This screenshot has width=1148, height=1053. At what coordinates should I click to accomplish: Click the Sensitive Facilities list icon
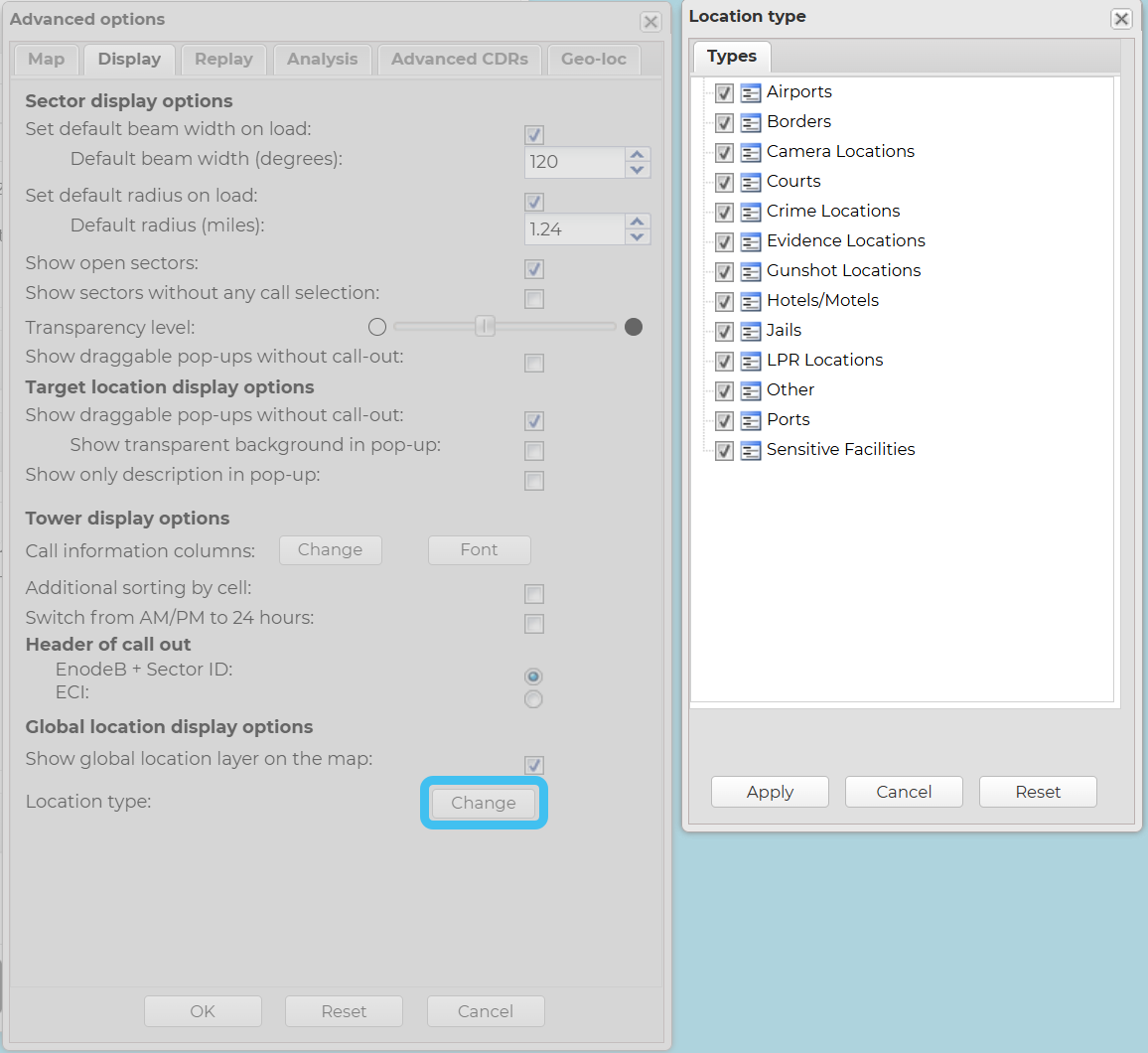click(x=751, y=451)
